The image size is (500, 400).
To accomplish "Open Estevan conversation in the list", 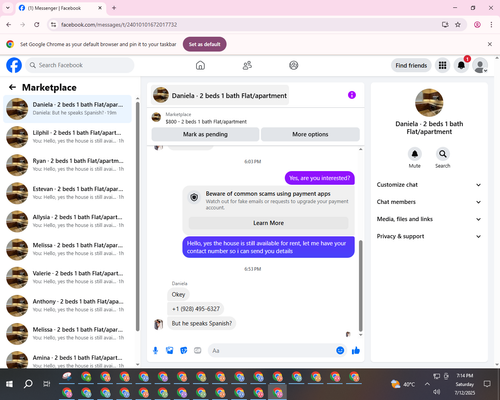I will coord(68,193).
